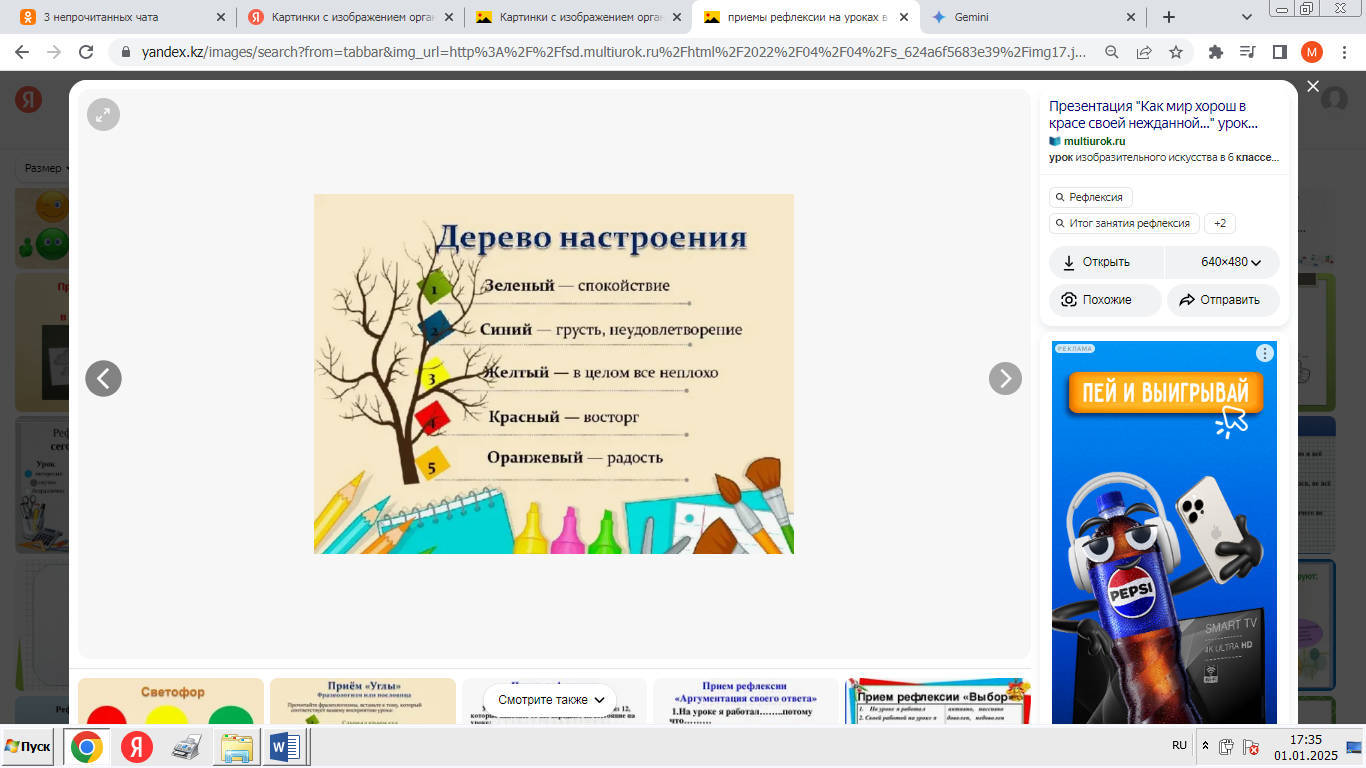Viewport: 1366px width, 768px height.
Task: Close the image viewer with X
Action: tap(1313, 87)
